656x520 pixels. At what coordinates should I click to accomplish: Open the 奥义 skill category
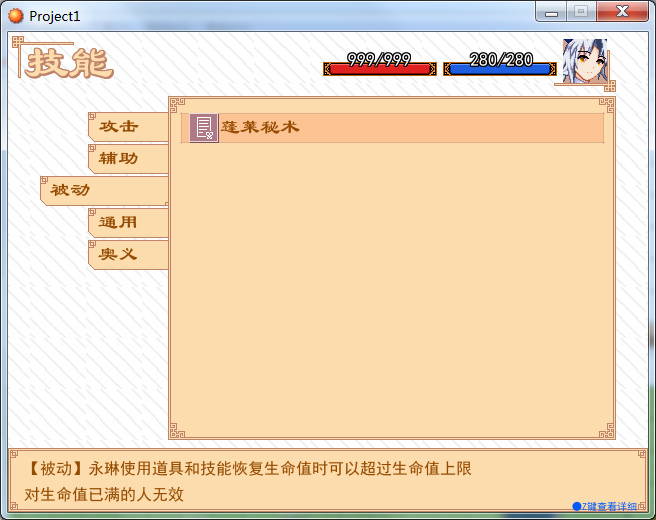tap(128, 254)
